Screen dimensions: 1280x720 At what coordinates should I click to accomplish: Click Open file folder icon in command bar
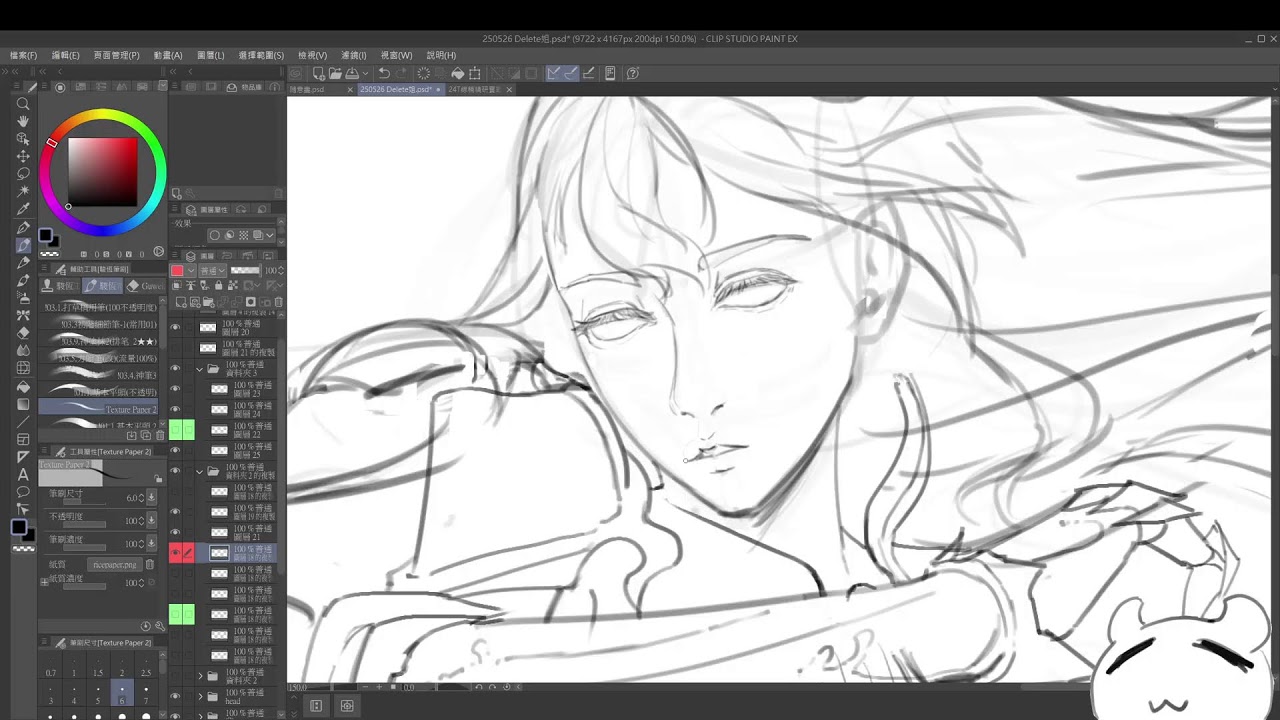click(336, 73)
